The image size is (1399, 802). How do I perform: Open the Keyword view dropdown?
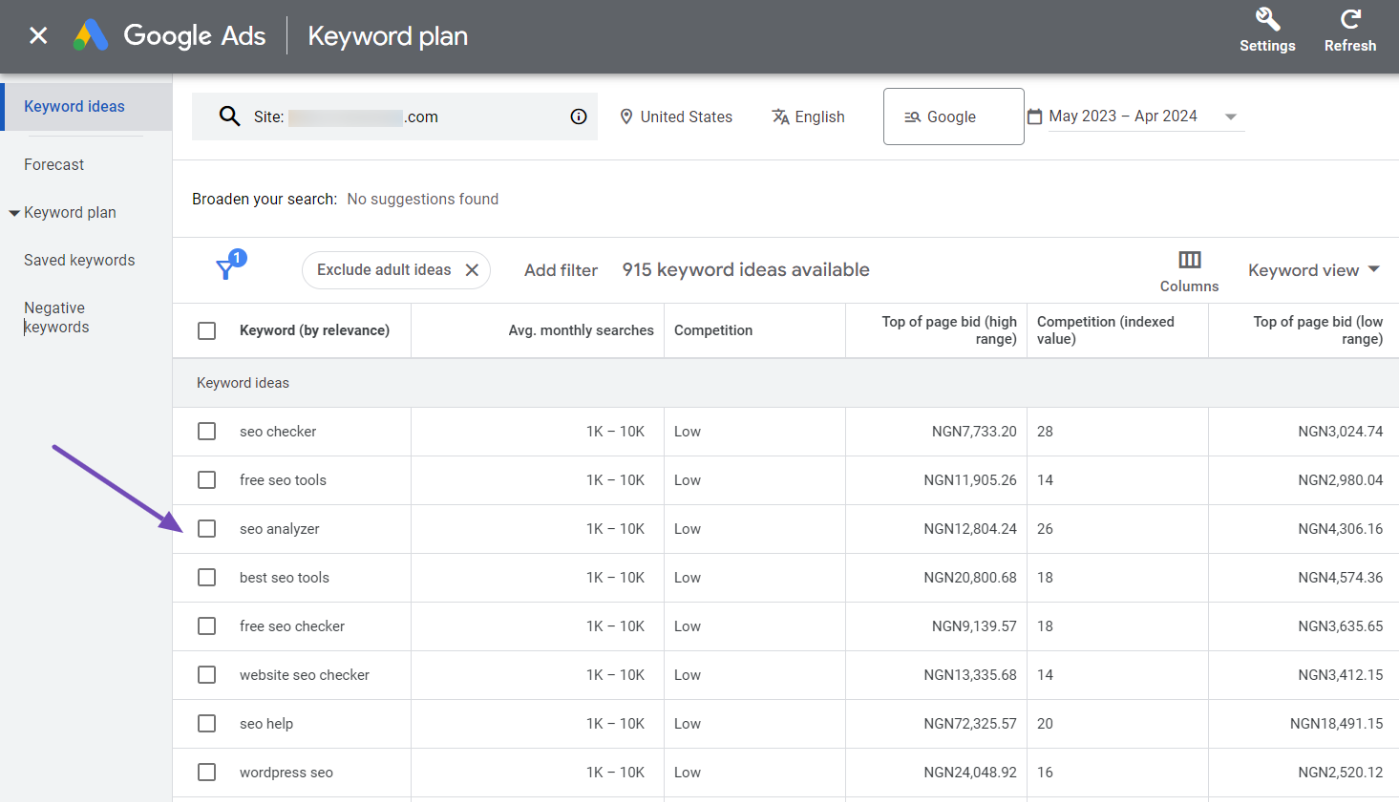tap(1314, 270)
